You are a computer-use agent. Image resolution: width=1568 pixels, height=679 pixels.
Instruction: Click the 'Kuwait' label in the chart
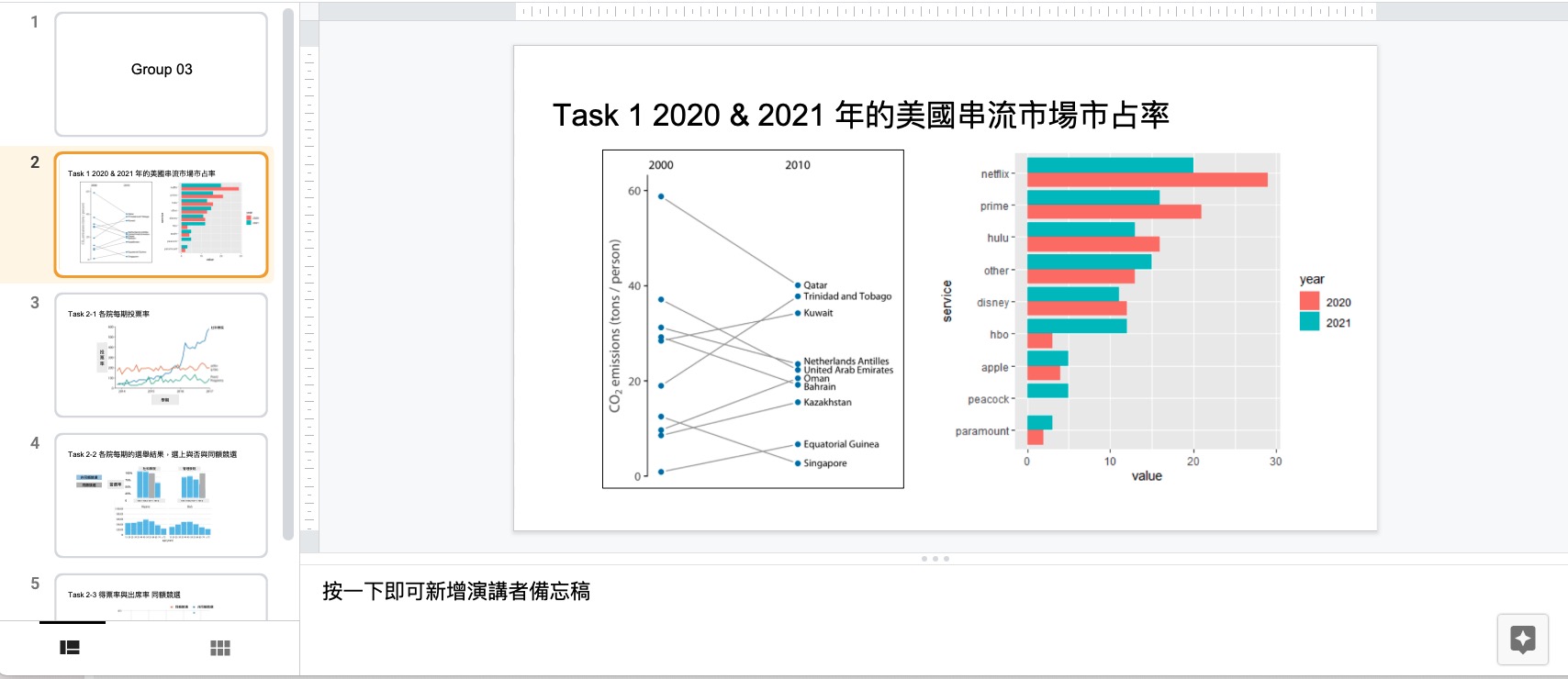click(x=818, y=313)
